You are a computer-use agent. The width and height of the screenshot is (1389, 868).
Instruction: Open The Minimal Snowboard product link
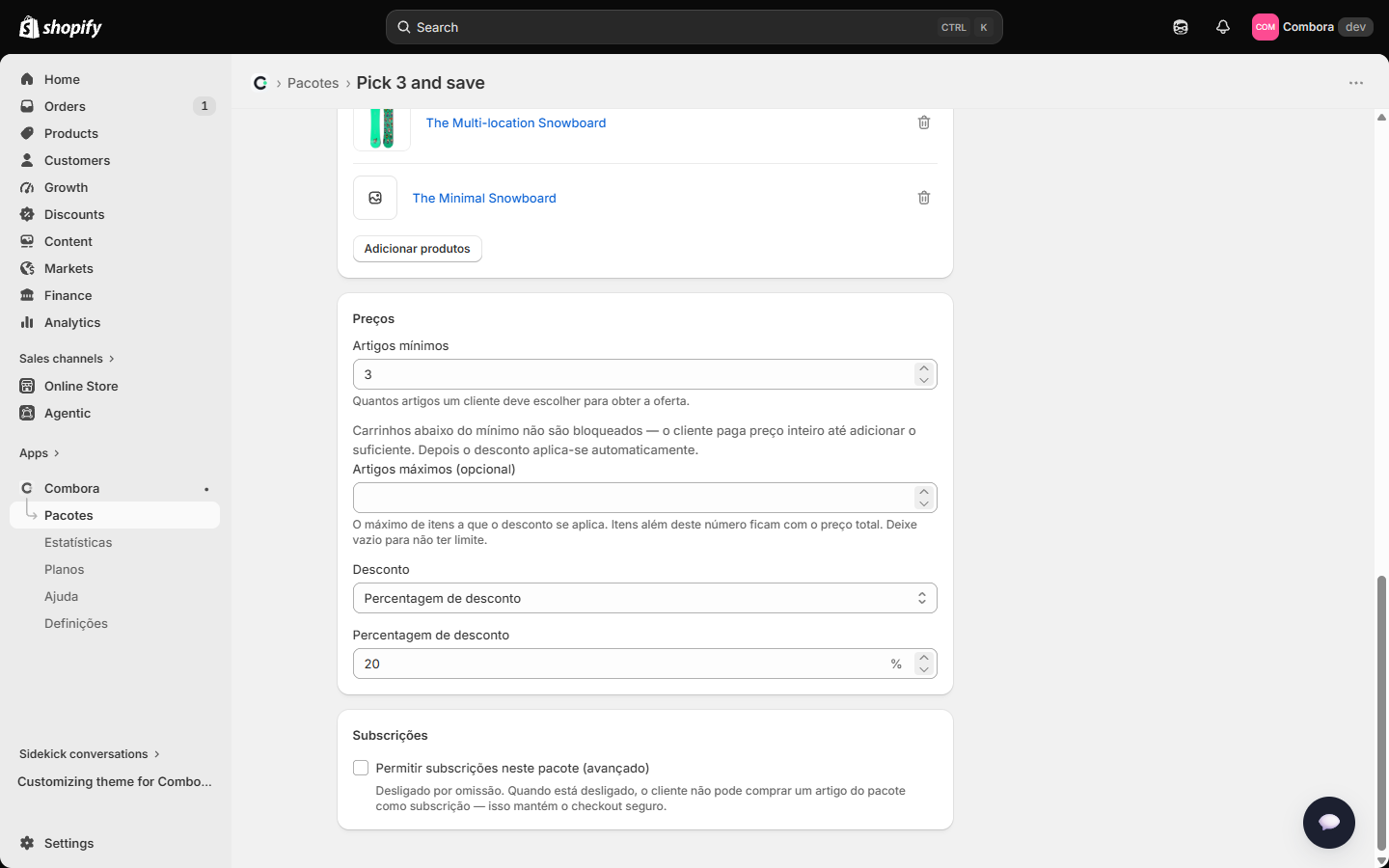(x=484, y=198)
